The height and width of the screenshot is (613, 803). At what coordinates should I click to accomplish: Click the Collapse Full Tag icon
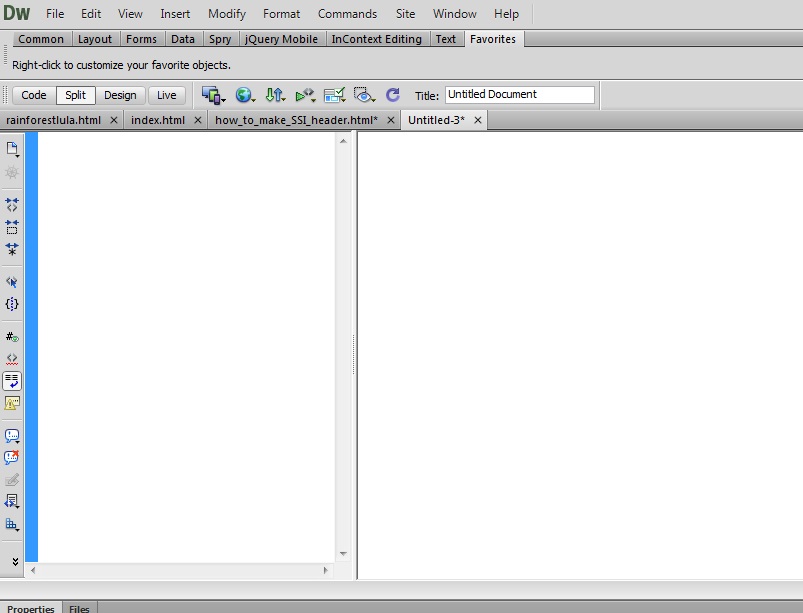12,204
